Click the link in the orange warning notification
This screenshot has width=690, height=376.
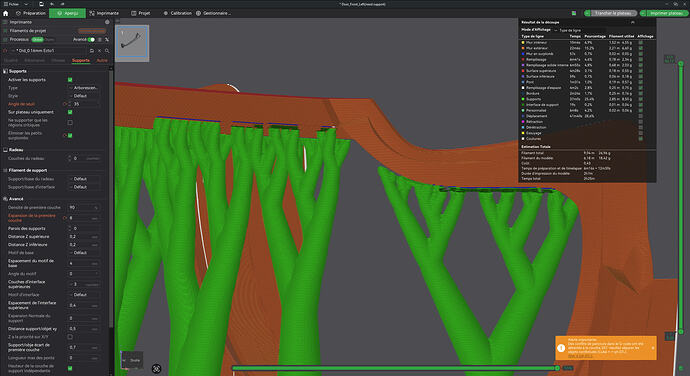580,356
